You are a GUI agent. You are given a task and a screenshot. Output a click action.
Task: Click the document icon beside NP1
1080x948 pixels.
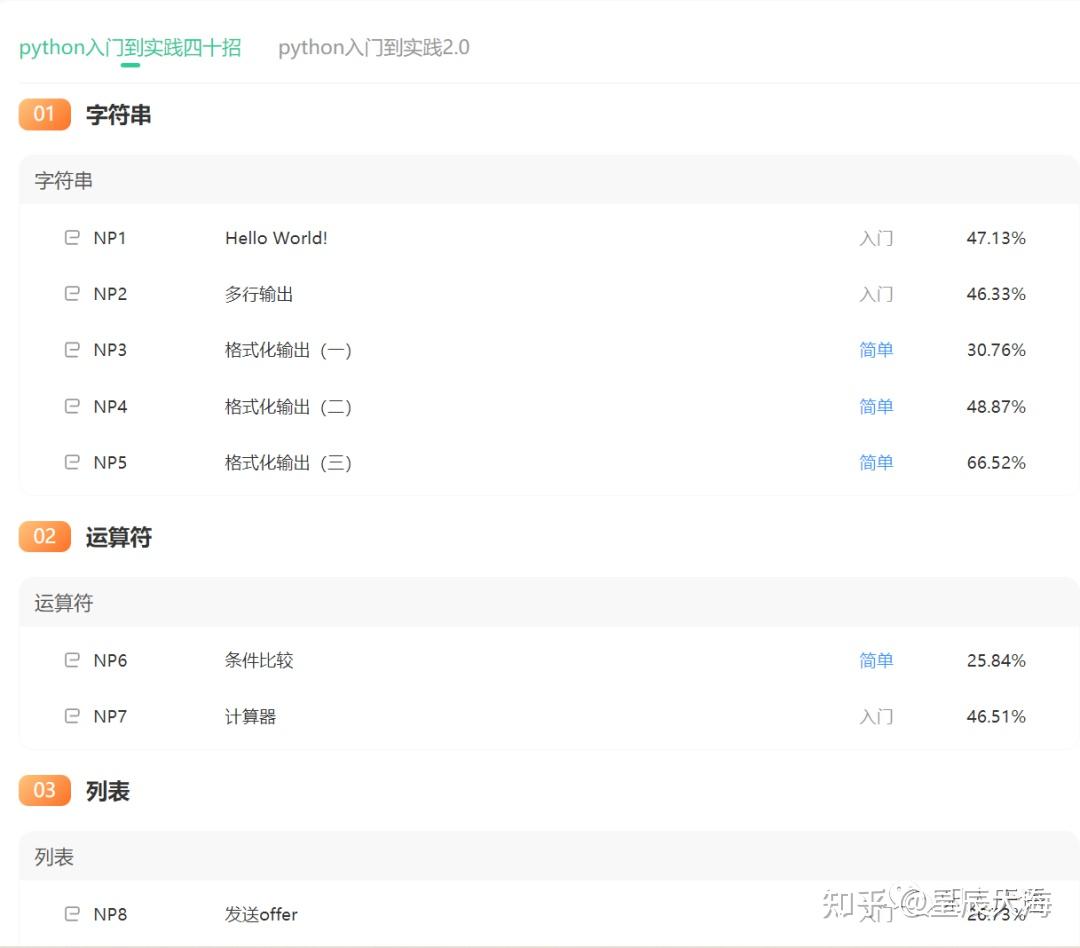[x=72, y=238]
